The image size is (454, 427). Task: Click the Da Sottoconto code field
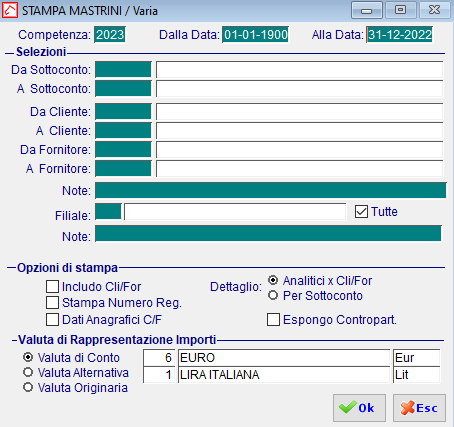pyautogui.click(x=123, y=69)
